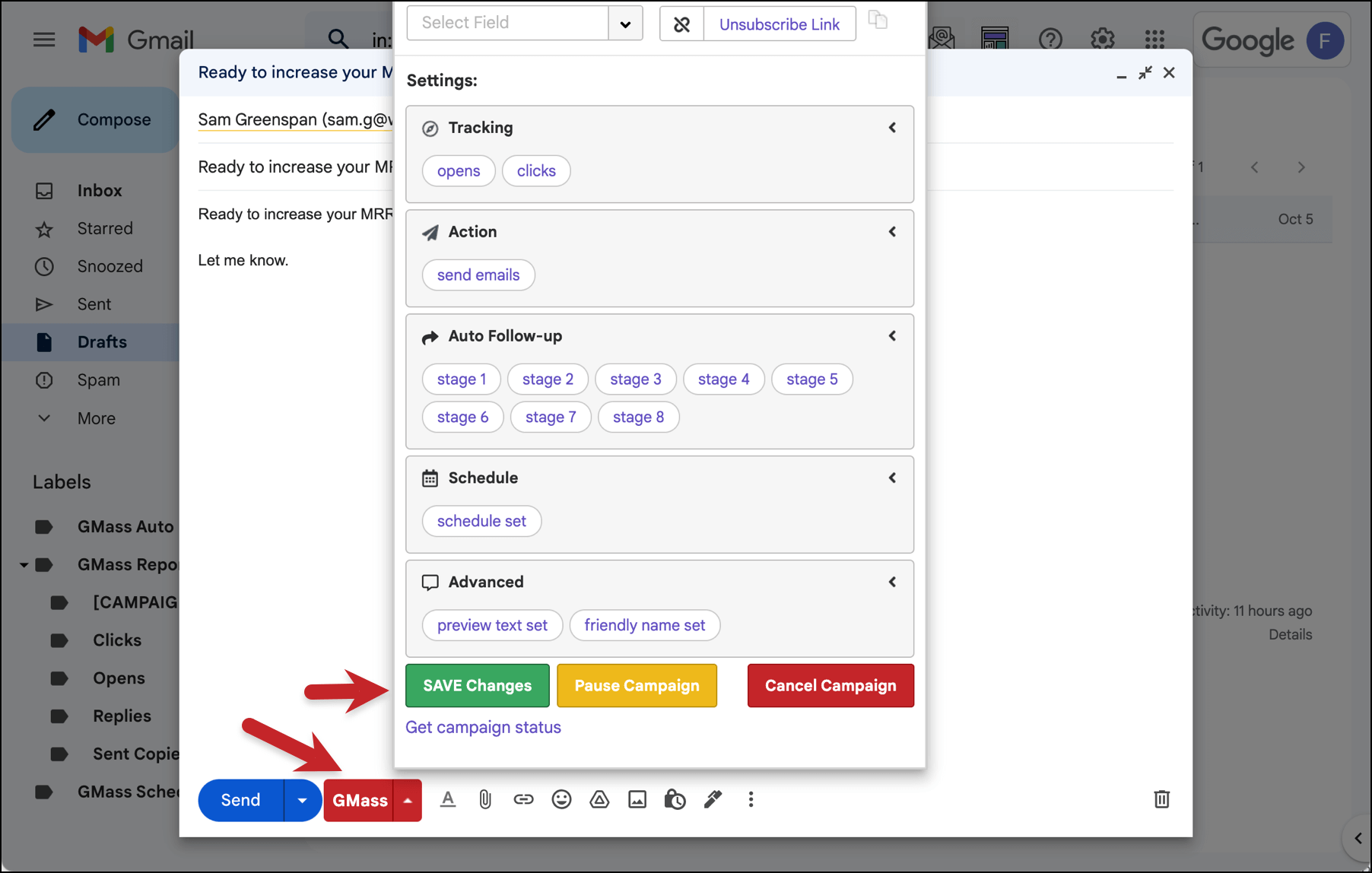Click the Unsubscribe Link button
The width and height of the screenshot is (1372, 873).
coord(780,24)
